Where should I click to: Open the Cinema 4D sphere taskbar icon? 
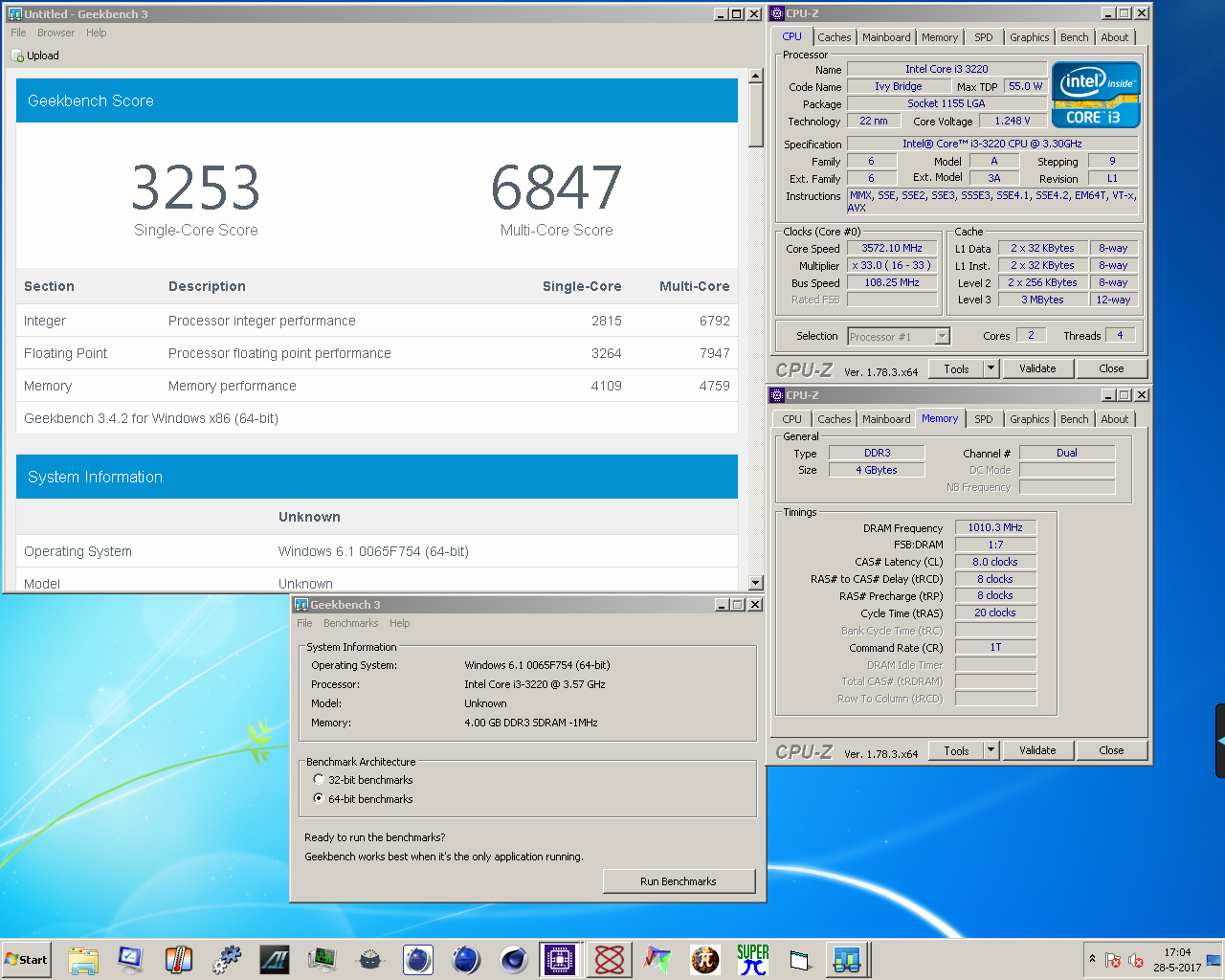pos(514,959)
